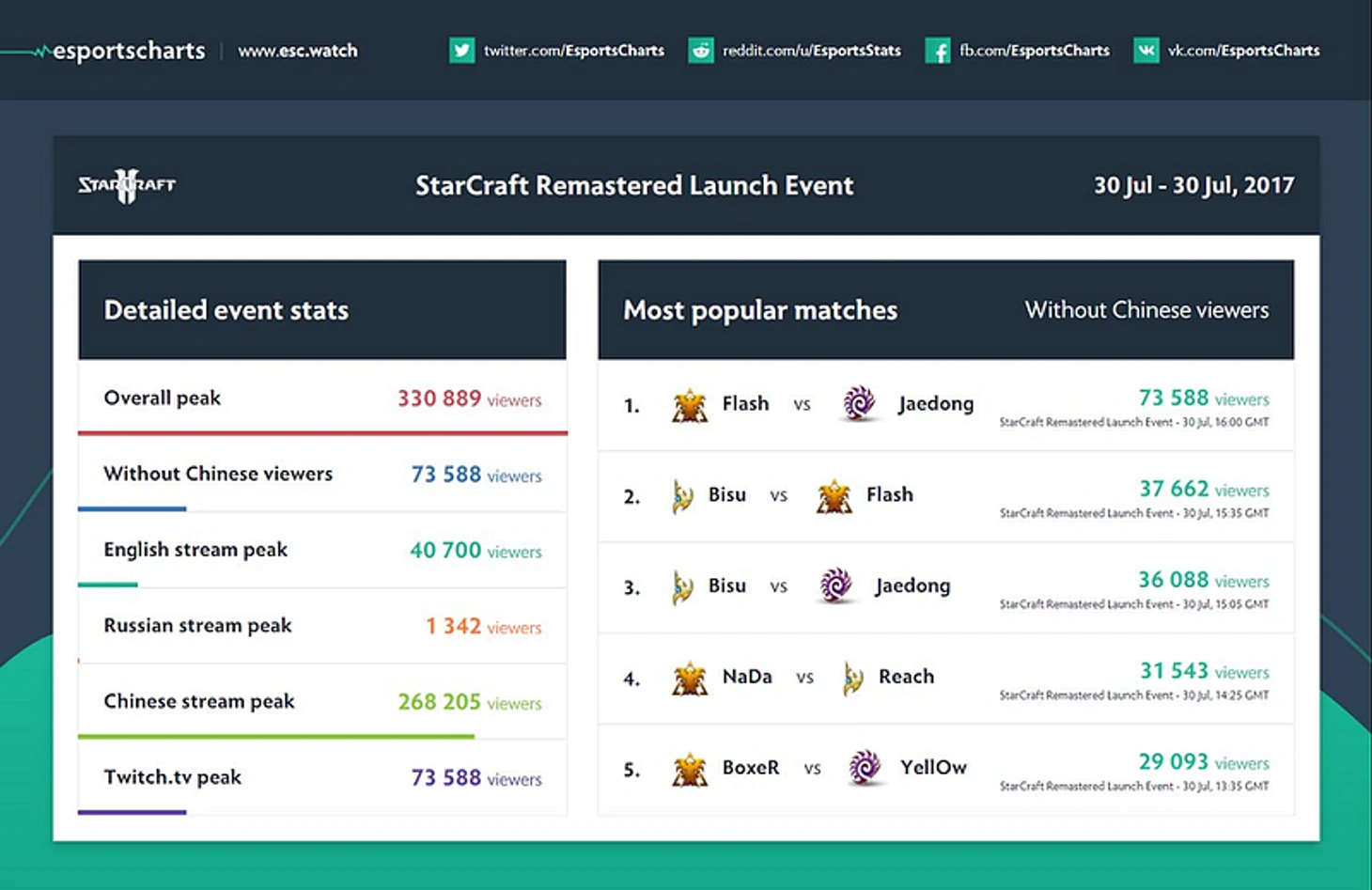Click the Twitch.tv peak label
Screen dimensions: 1372x890
(173, 777)
